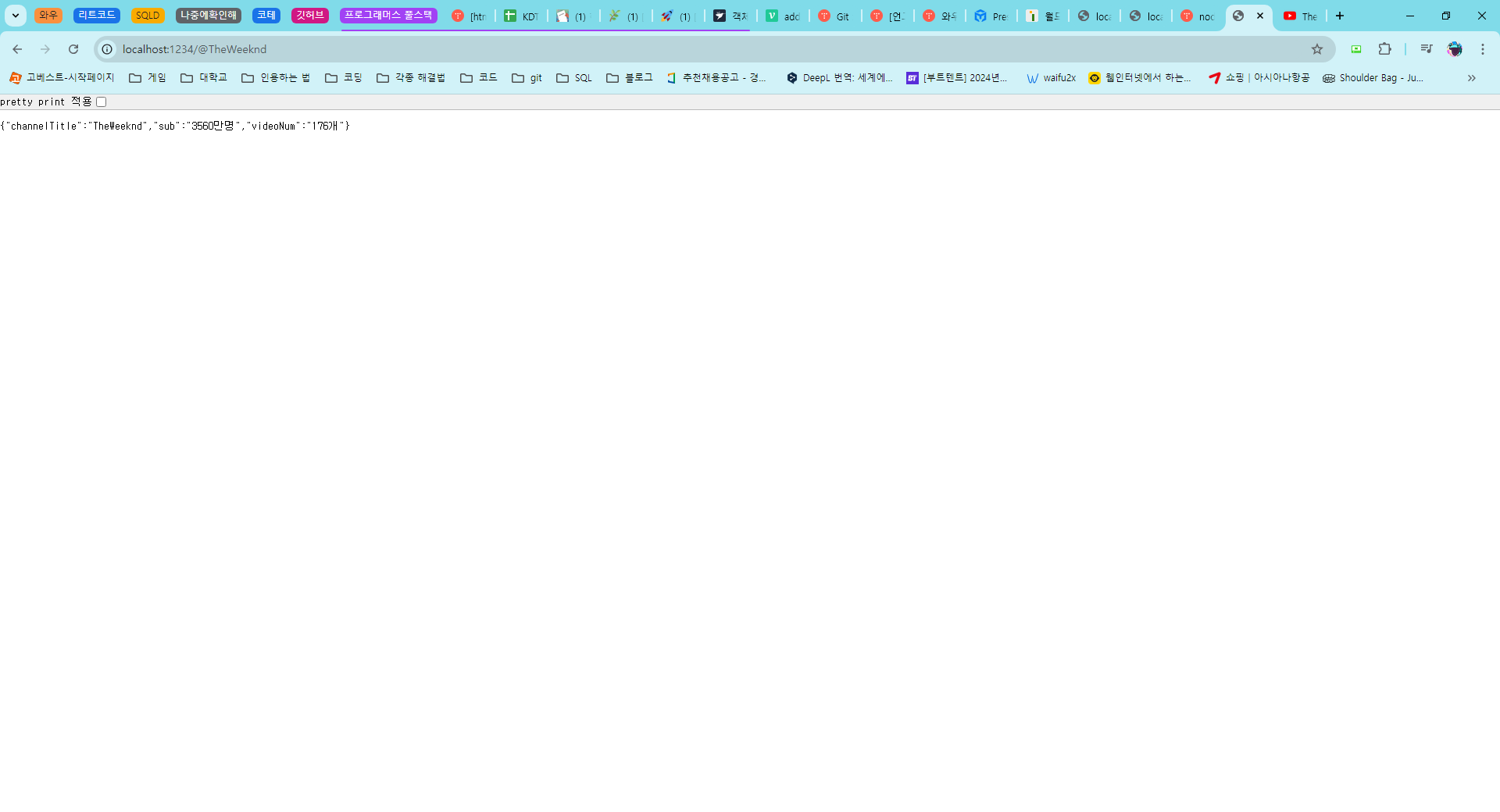
Task: Switch to the [htm tab
Action: pyautogui.click(x=469, y=16)
